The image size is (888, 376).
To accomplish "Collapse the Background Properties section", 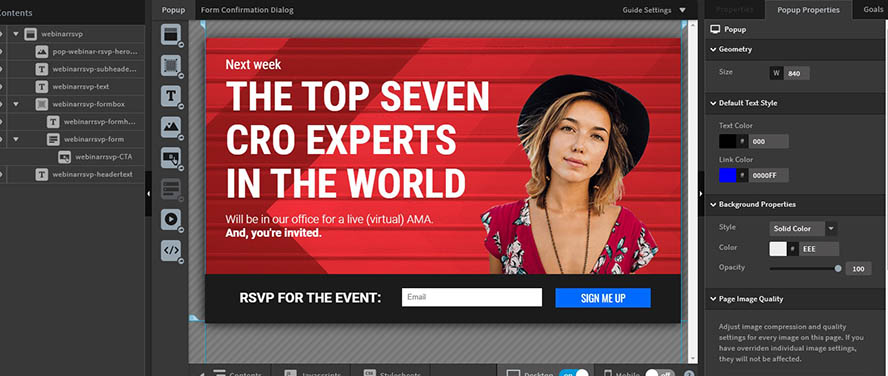I will point(713,204).
